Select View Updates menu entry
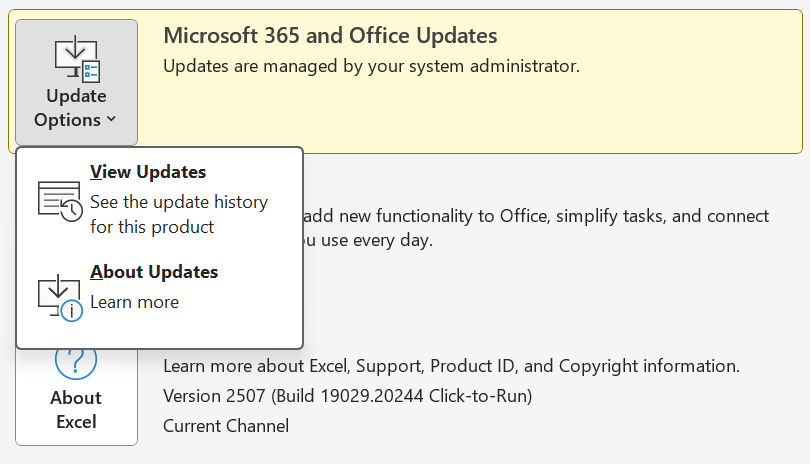 [x=160, y=199]
